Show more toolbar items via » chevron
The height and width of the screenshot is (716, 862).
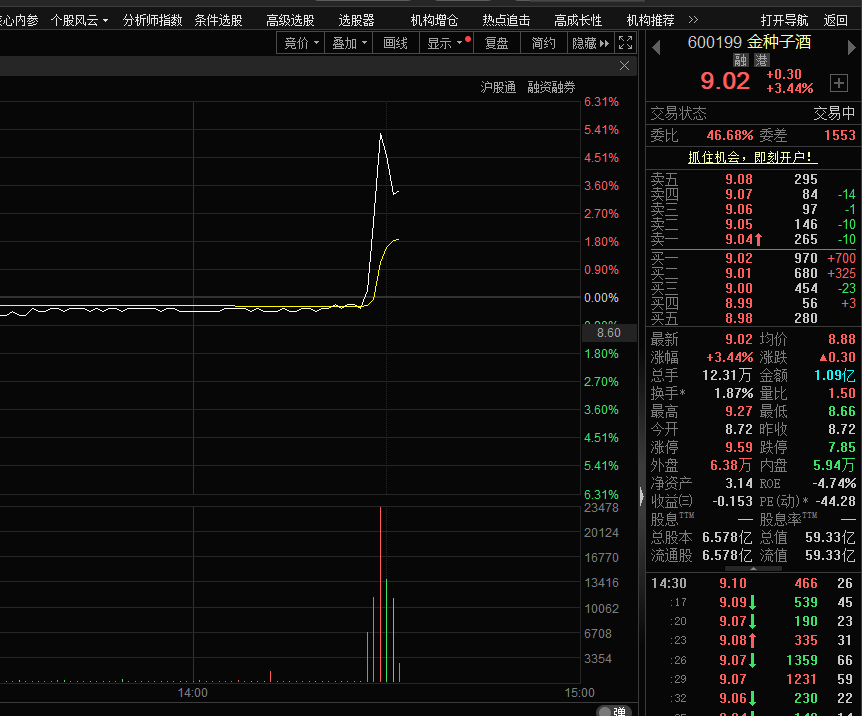[694, 20]
